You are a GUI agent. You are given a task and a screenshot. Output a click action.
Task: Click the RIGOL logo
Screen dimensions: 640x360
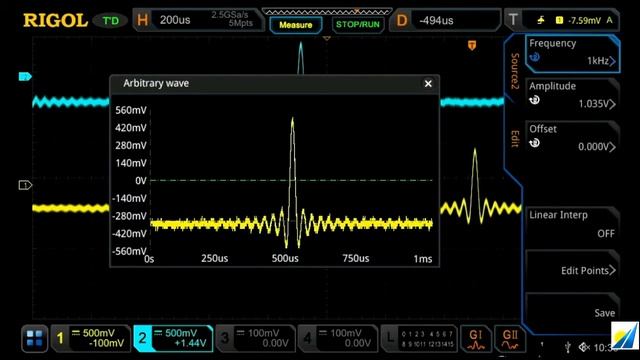click(x=55, y=20)
